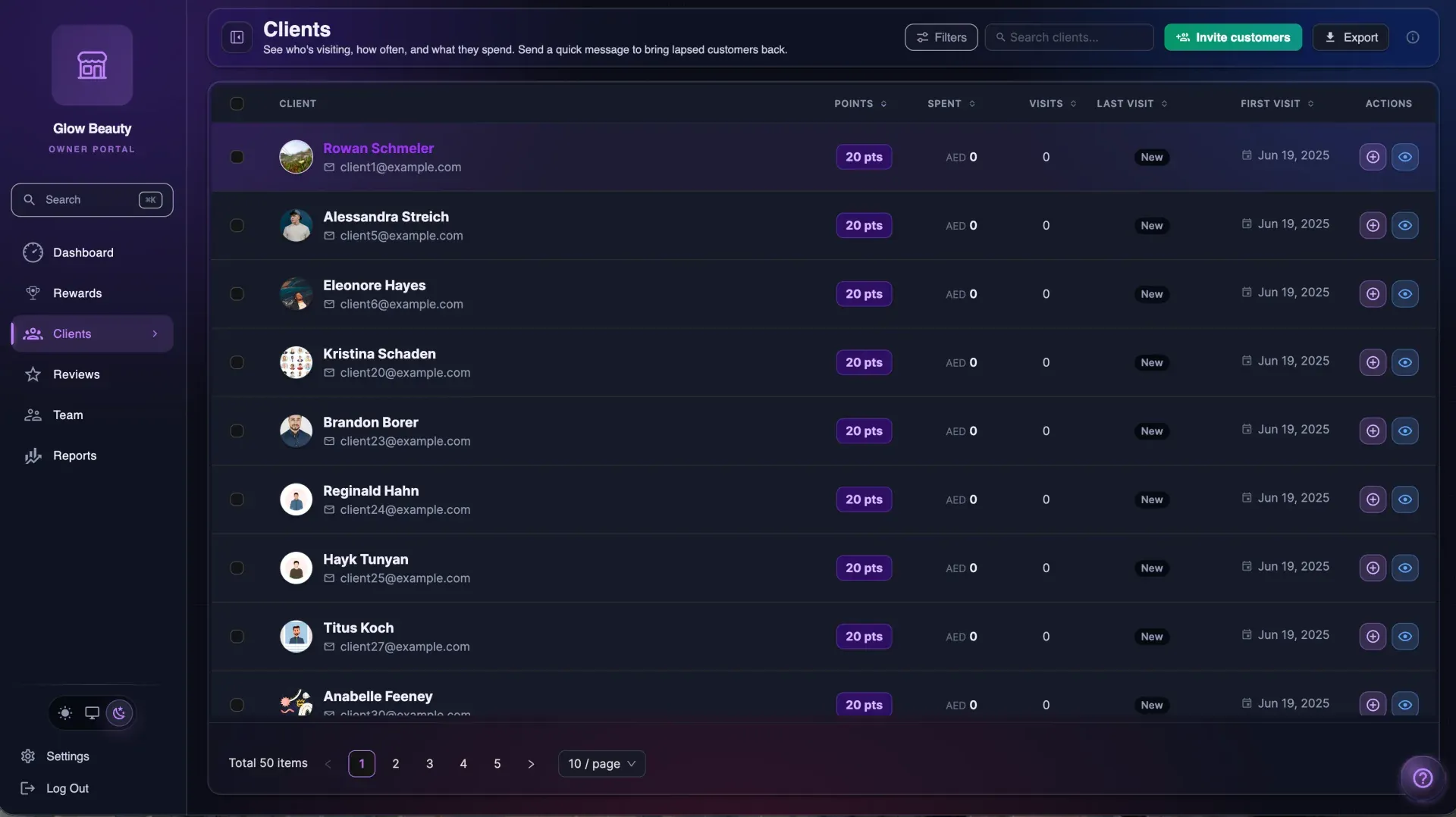Switch to light theme sun icon
The image size is (1456, 817).
pyautogui.click(x=65, y=712)
